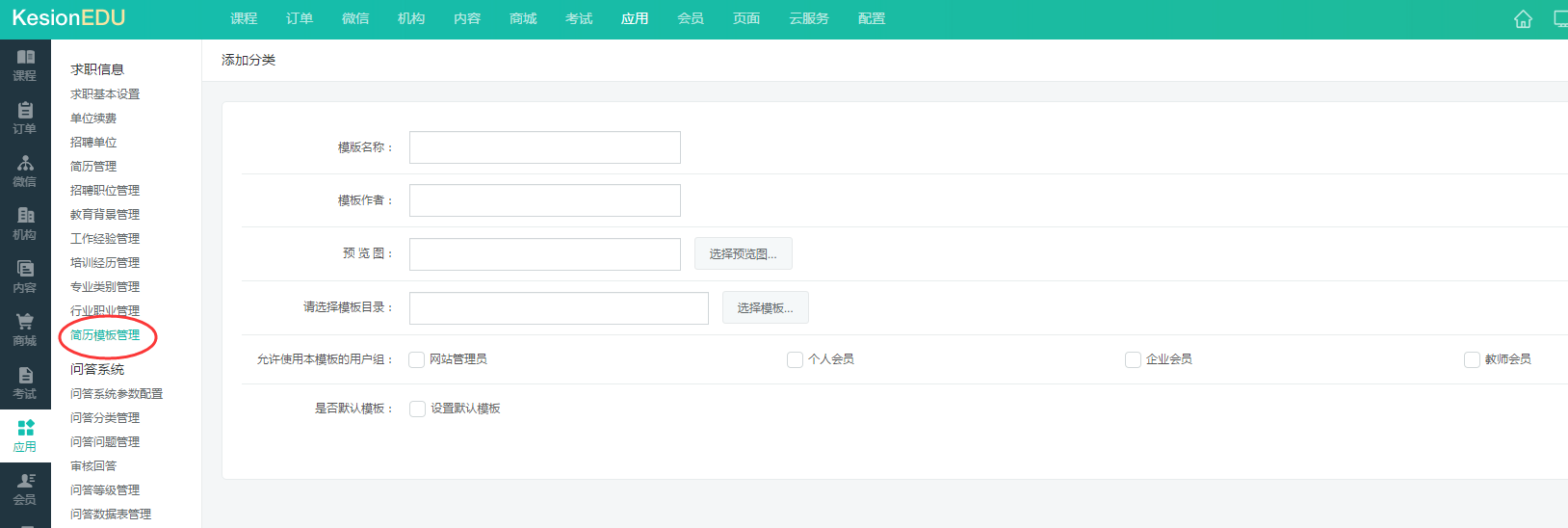Check the 网站管理员 user group checkbox
Screen dimensions: 1568x528
[x=417, y=359]
